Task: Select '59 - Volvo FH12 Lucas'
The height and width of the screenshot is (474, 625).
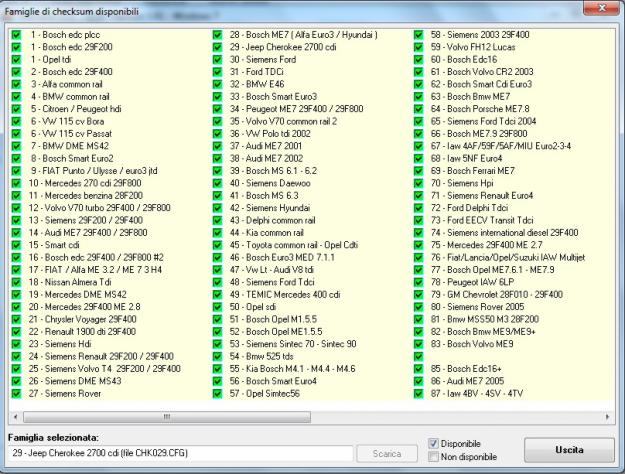Action: click(x=473, y=47)
